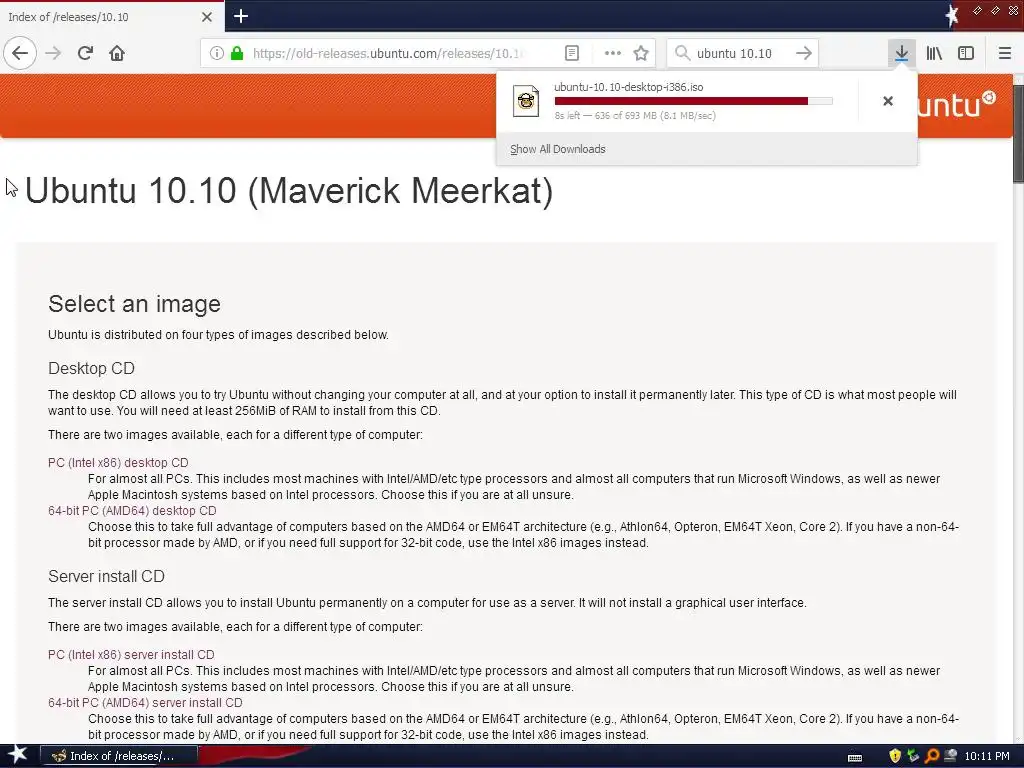Open a new tab with plus
The image size is (1024, 768).
[x=240, y=16]
